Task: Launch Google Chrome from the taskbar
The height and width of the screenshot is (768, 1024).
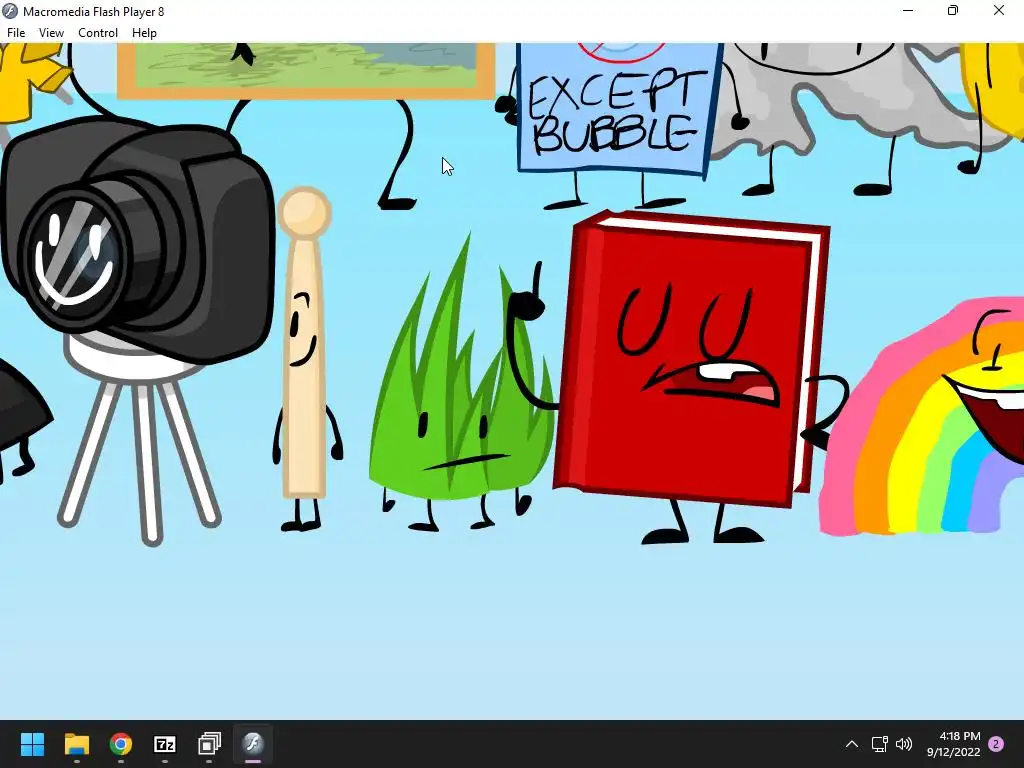Action: (x=121, y=744)
